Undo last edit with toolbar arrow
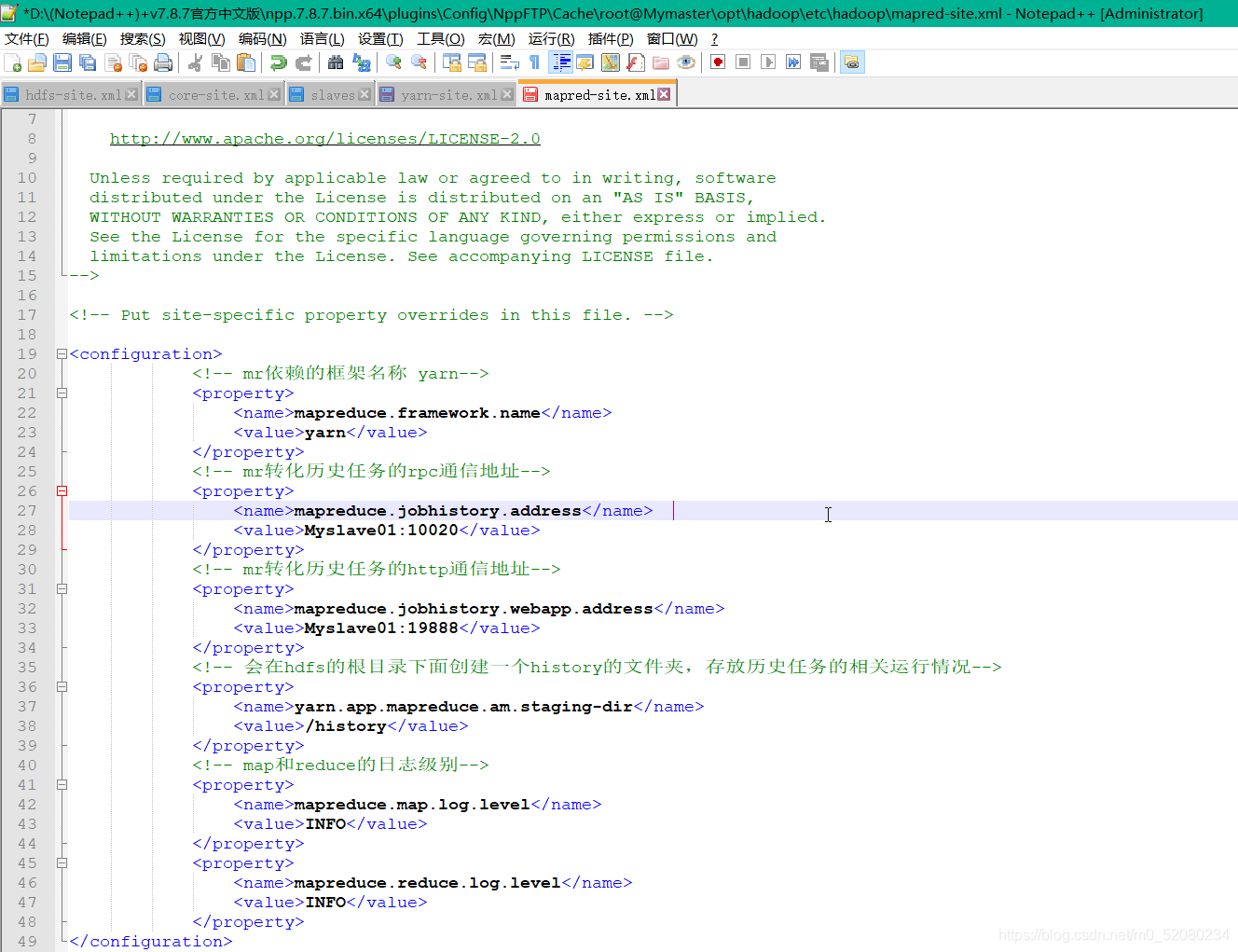Screen dimensions: 1238x952 (278, 62)
